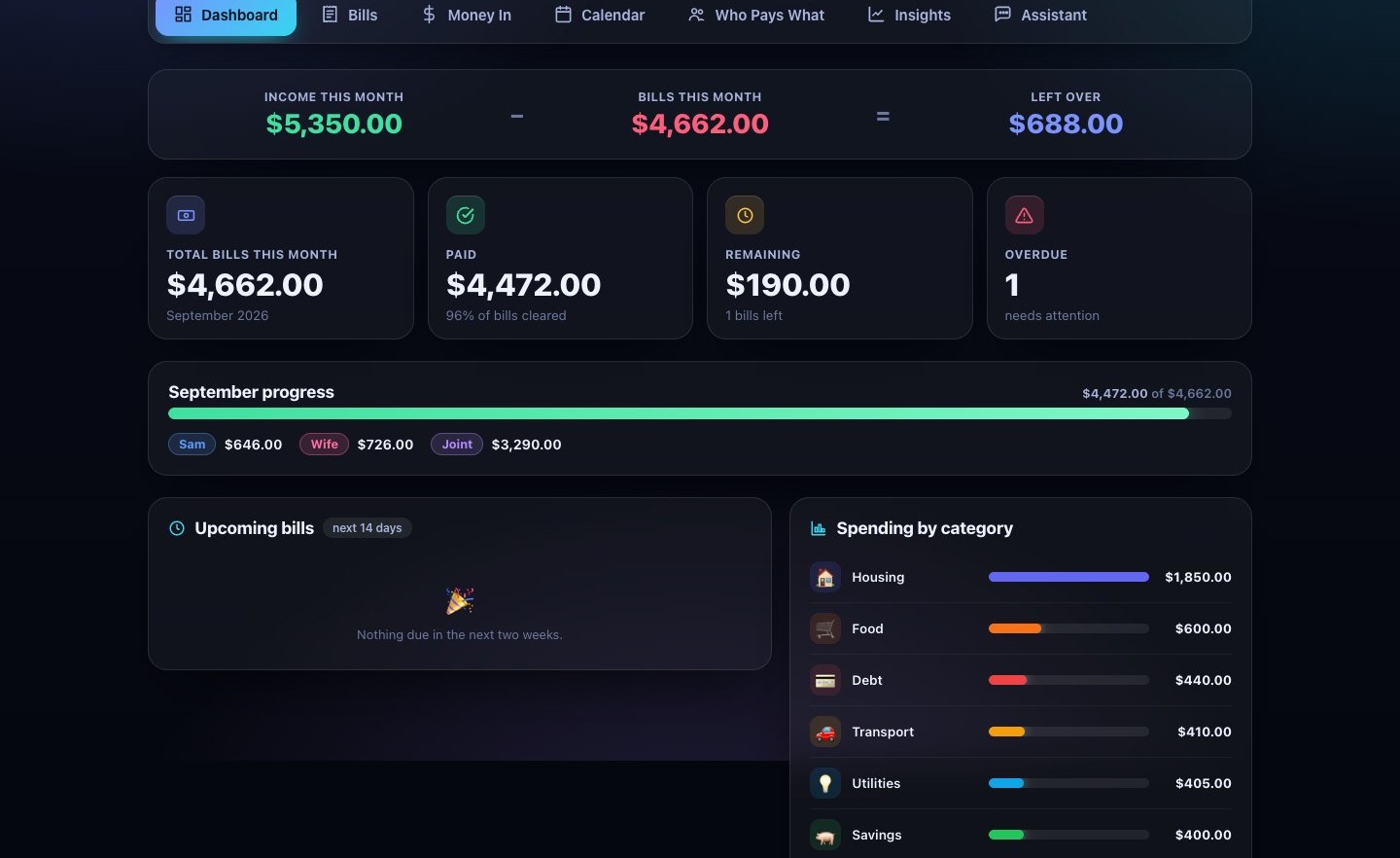The height and width of the screenshot is (858, 1400).
Task: Open the Assistant tab
Action: tap(1041, 16)
